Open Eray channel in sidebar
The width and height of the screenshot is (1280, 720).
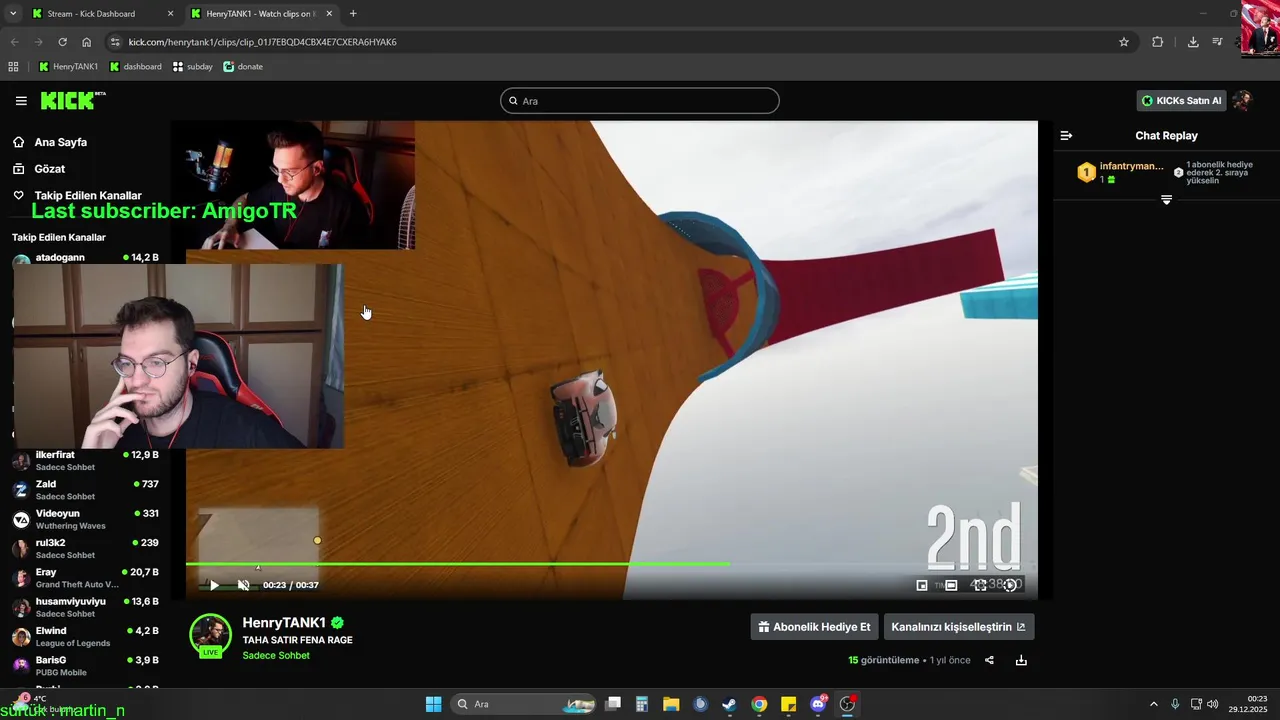(85, 578)
